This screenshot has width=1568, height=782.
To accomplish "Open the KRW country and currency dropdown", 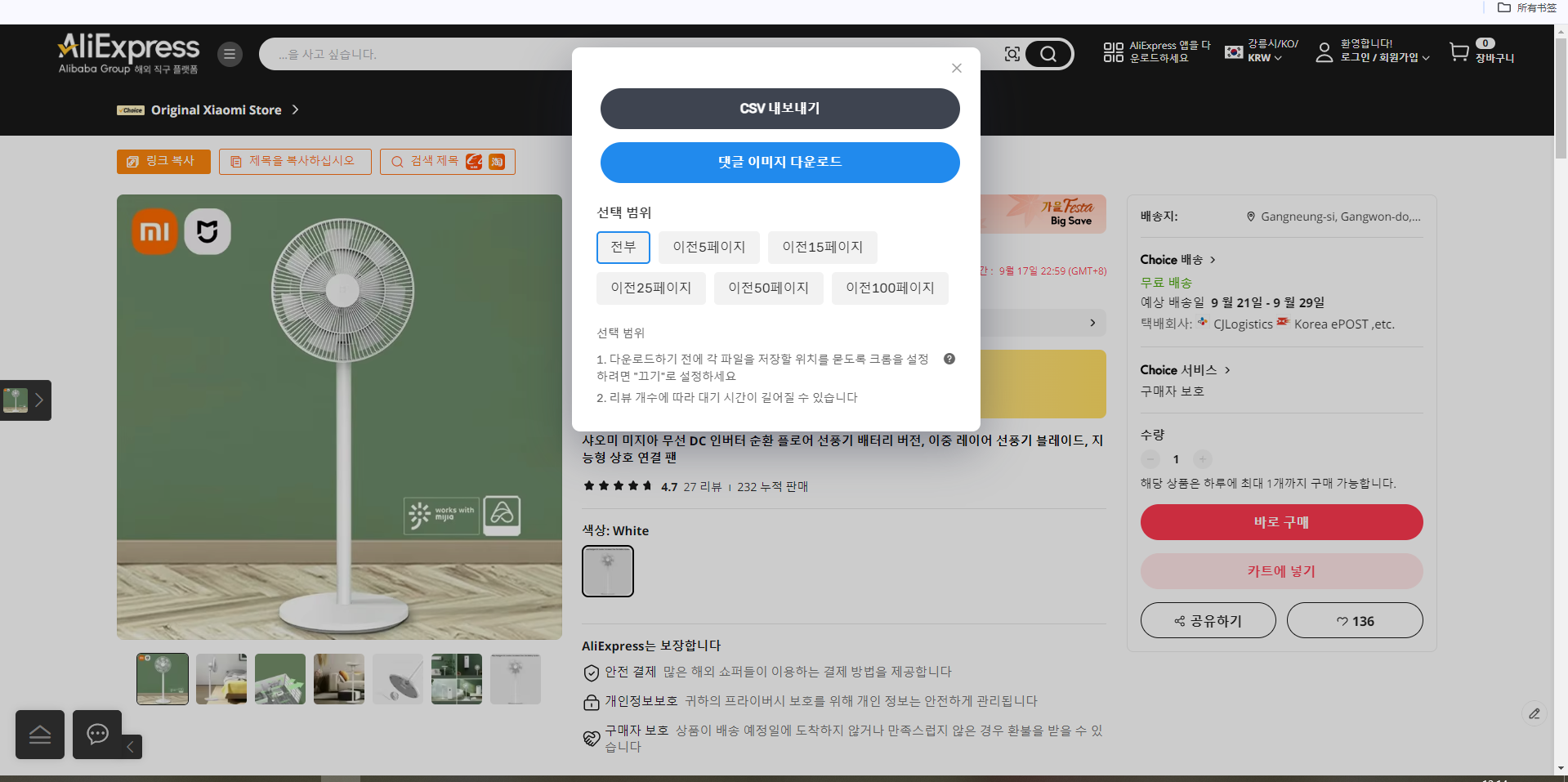I will coord(1263,51).
